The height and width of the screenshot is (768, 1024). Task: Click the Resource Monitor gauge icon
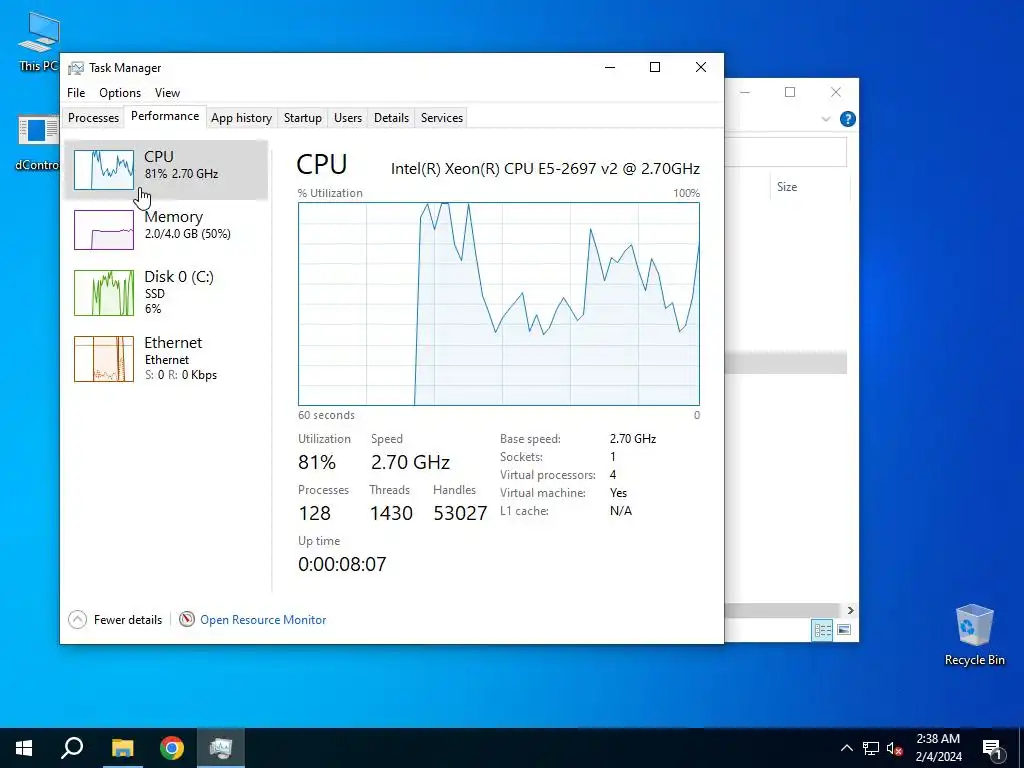[187, 619]
